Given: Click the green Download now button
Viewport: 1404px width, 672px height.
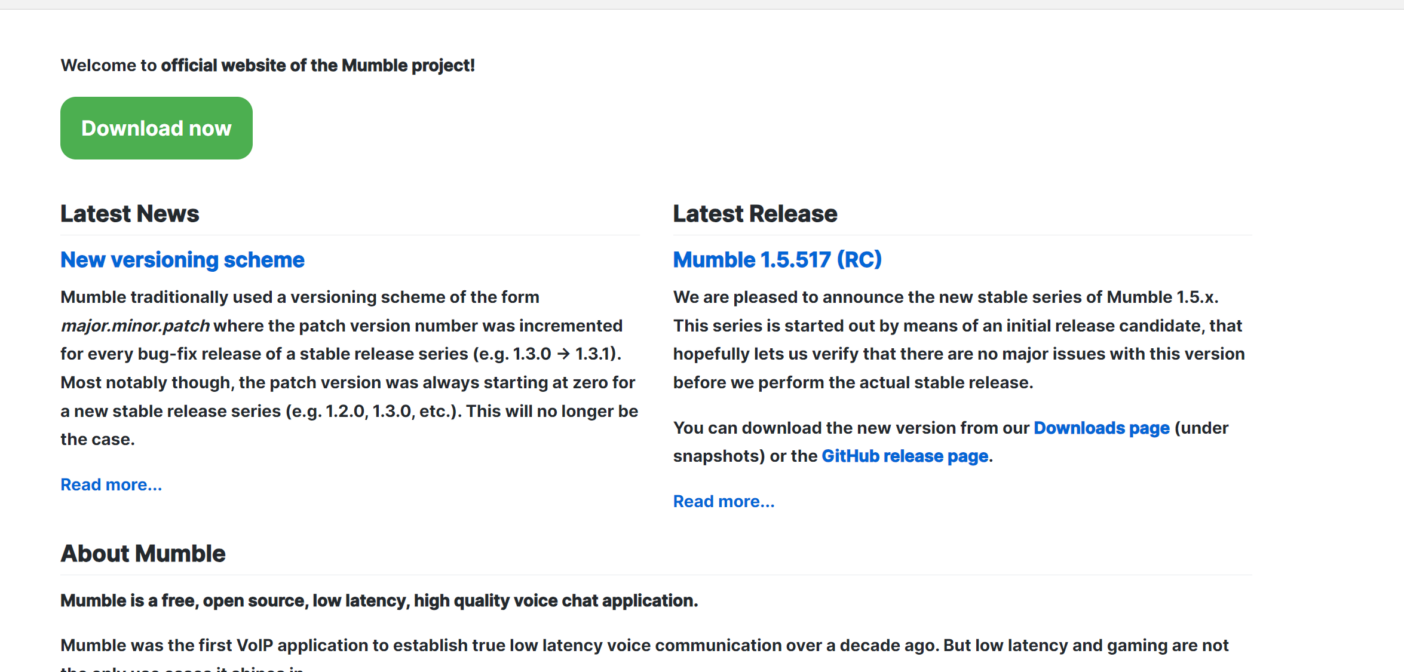Looking at the screenshot, I should pyautogui.click(x=156, y=128).
